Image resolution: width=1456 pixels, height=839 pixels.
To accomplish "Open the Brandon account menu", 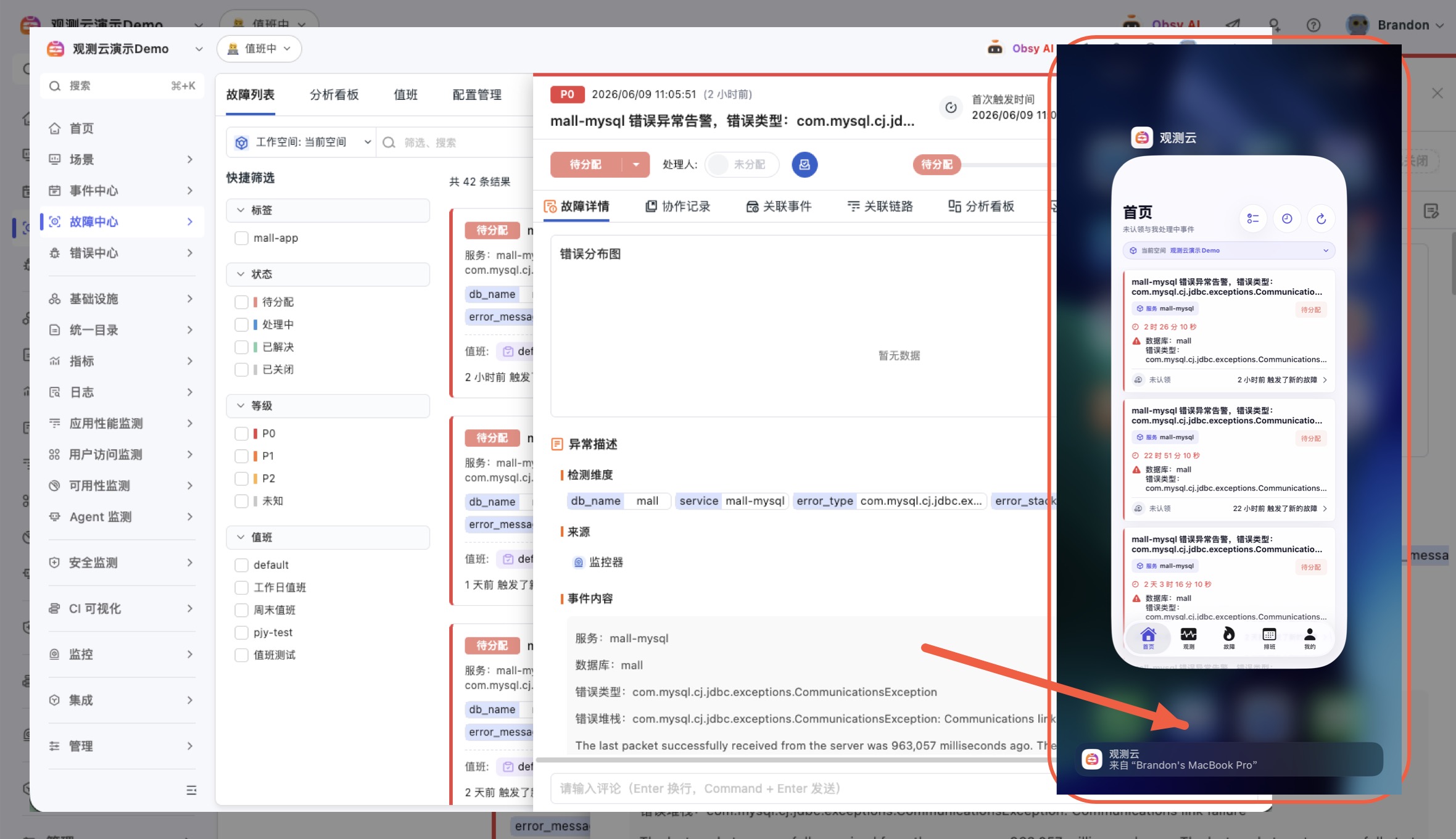I will coord(1394,25).
